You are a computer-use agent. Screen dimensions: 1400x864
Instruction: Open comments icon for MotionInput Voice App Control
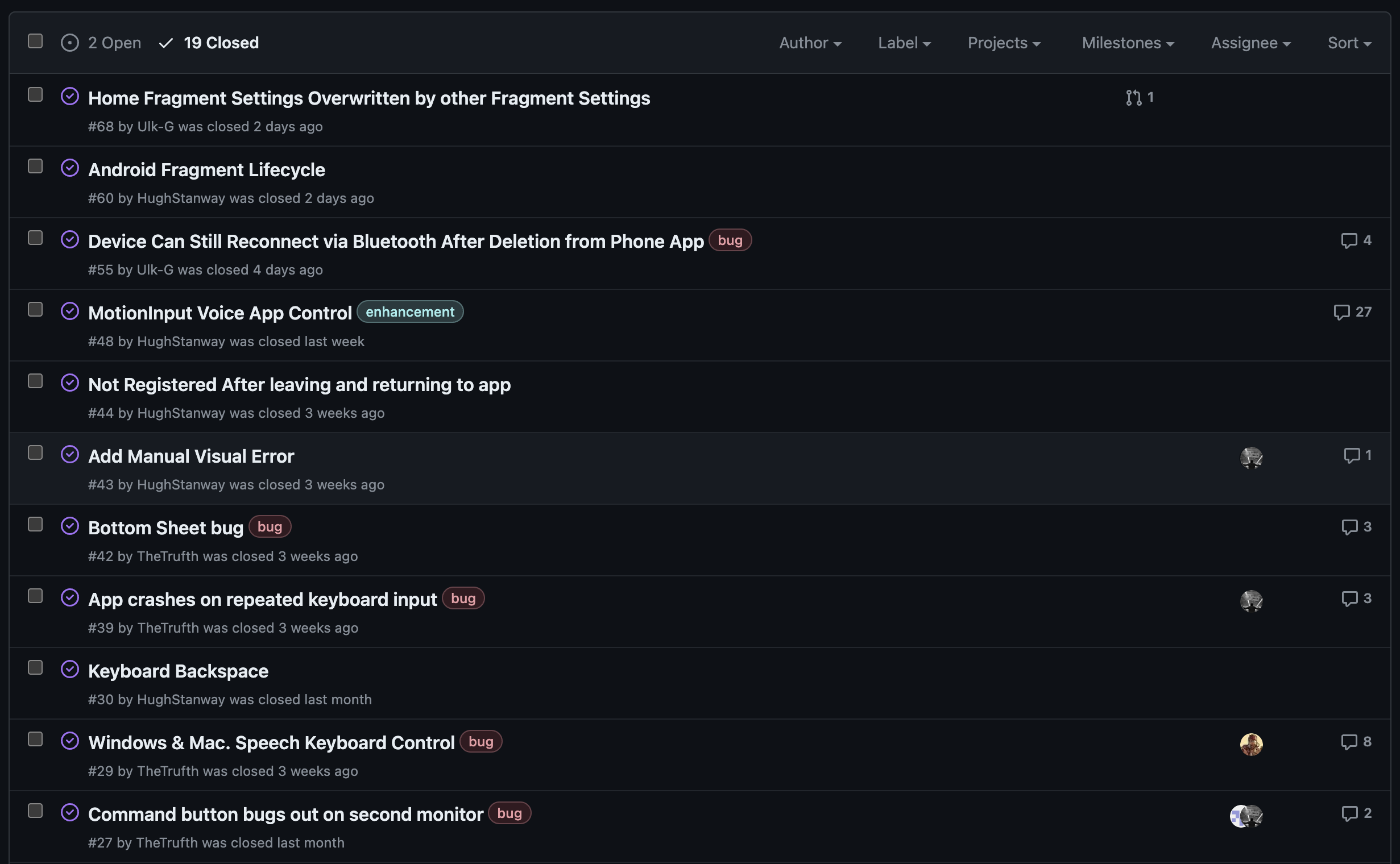(1341, 312)
